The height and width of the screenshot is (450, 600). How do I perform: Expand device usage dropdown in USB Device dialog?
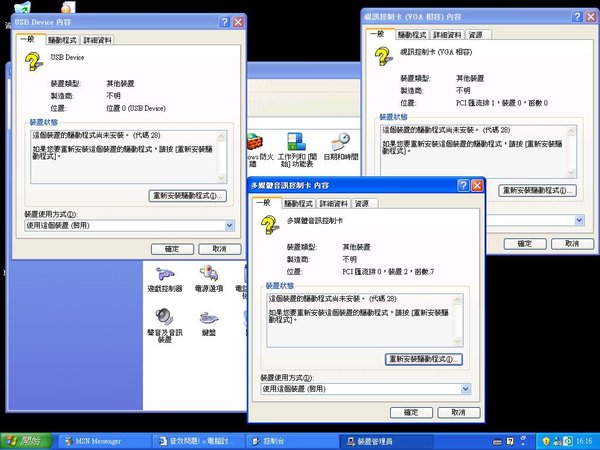click(x=229, y=225)
